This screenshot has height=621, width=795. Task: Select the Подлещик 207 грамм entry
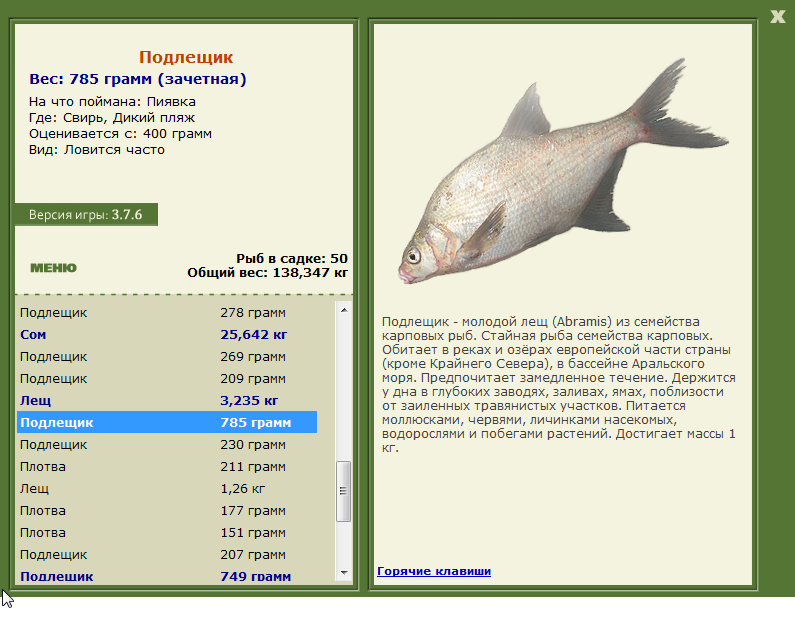click(167, 555)
